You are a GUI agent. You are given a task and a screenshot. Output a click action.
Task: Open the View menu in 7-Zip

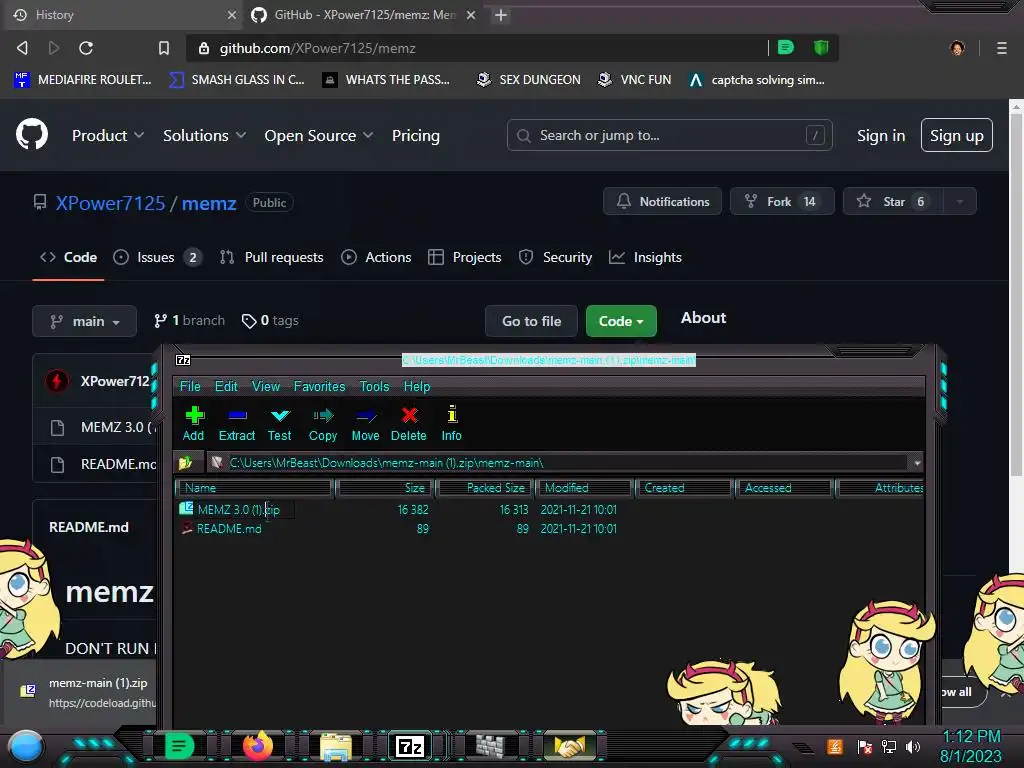point(266,387)
